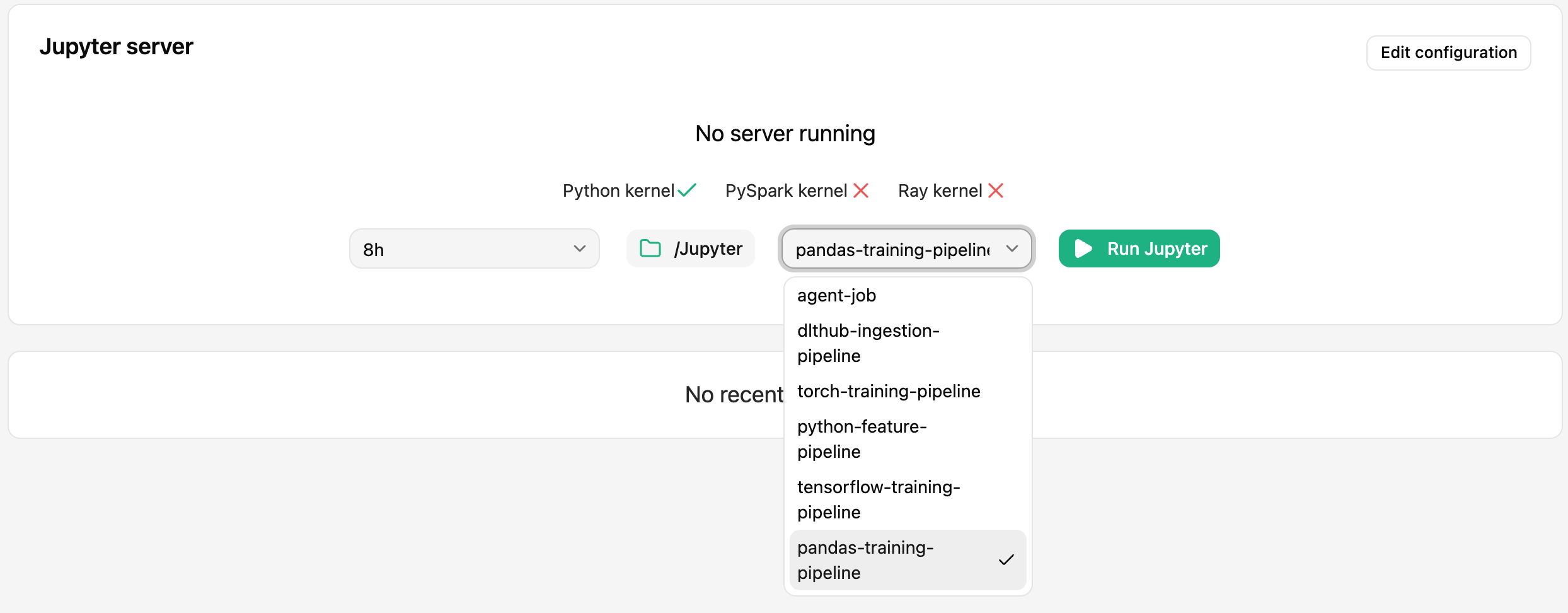Pick python-feature-pipeline from the dropdown list
This screenshot has width=1568, height=613.
coord(908,439)
